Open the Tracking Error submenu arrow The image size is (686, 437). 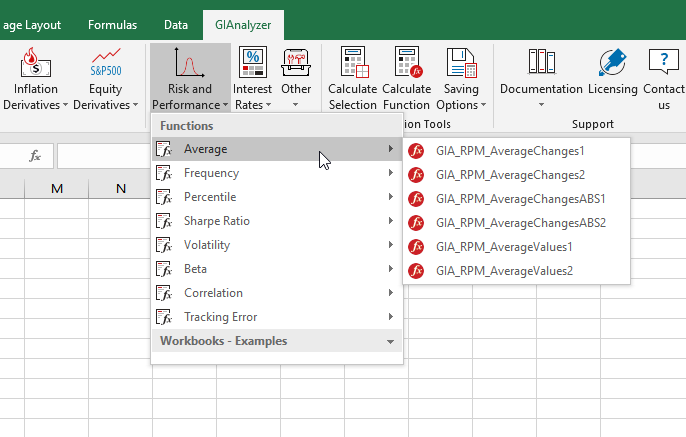click(390, 317)
